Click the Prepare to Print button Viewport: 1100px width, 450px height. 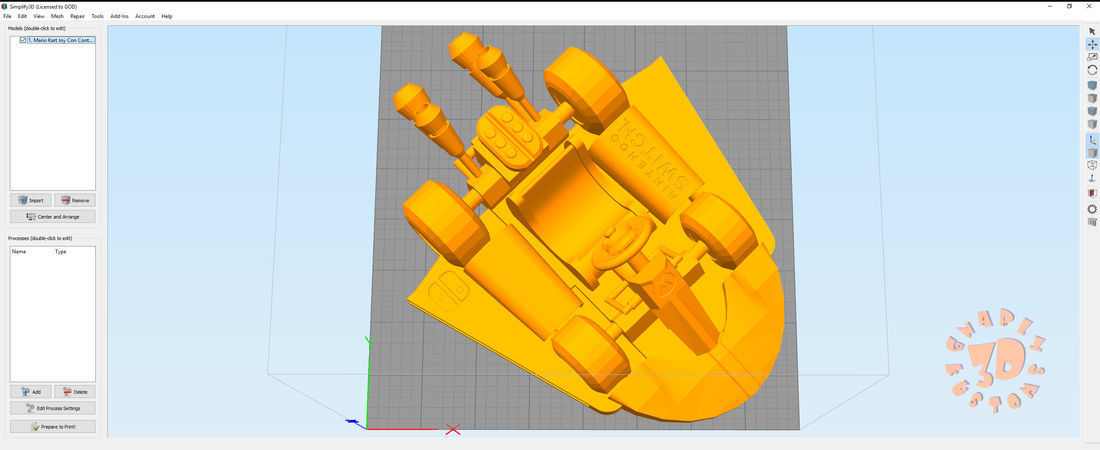click(53, 426)
